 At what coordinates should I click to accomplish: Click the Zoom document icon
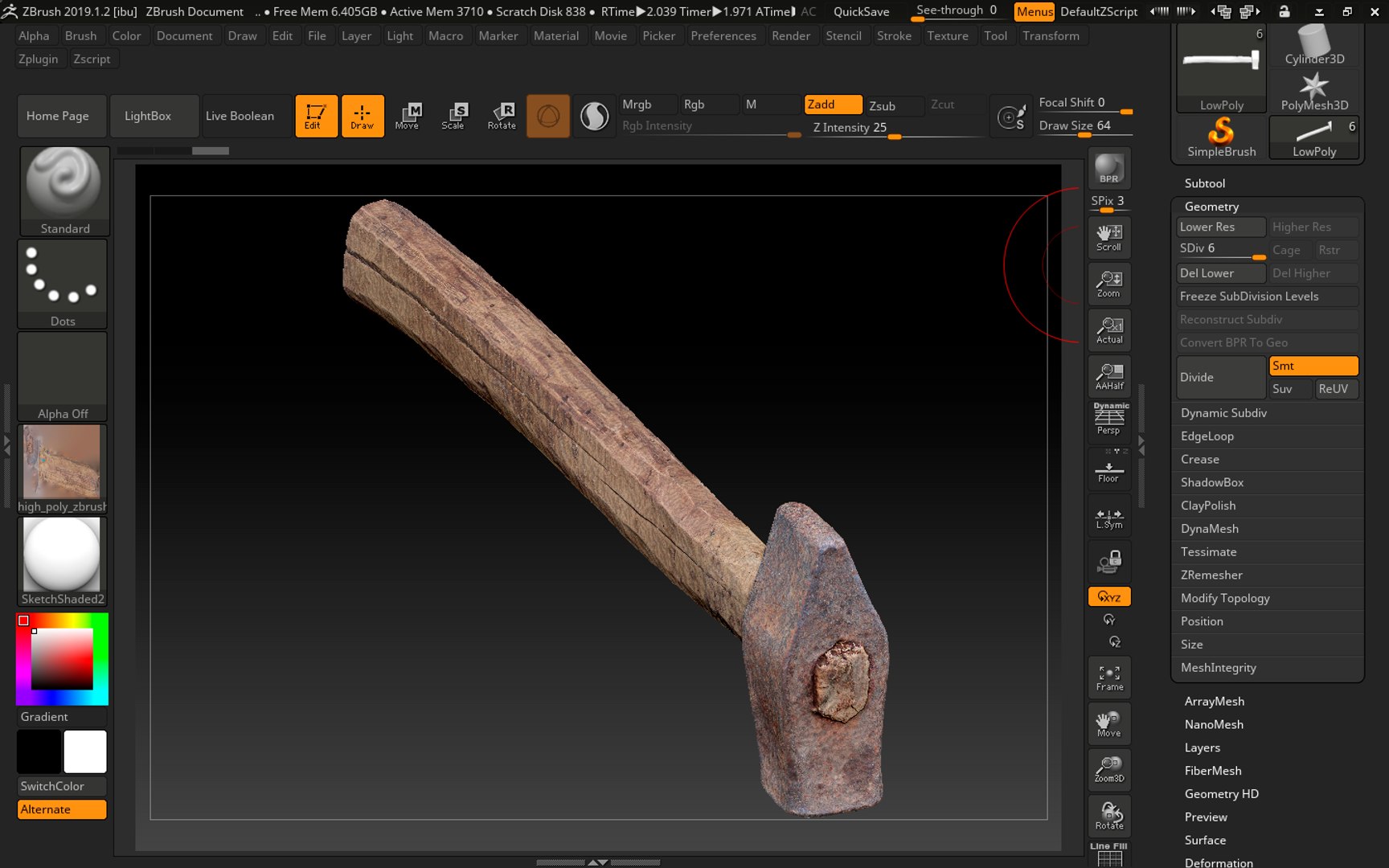[1109, 284]
